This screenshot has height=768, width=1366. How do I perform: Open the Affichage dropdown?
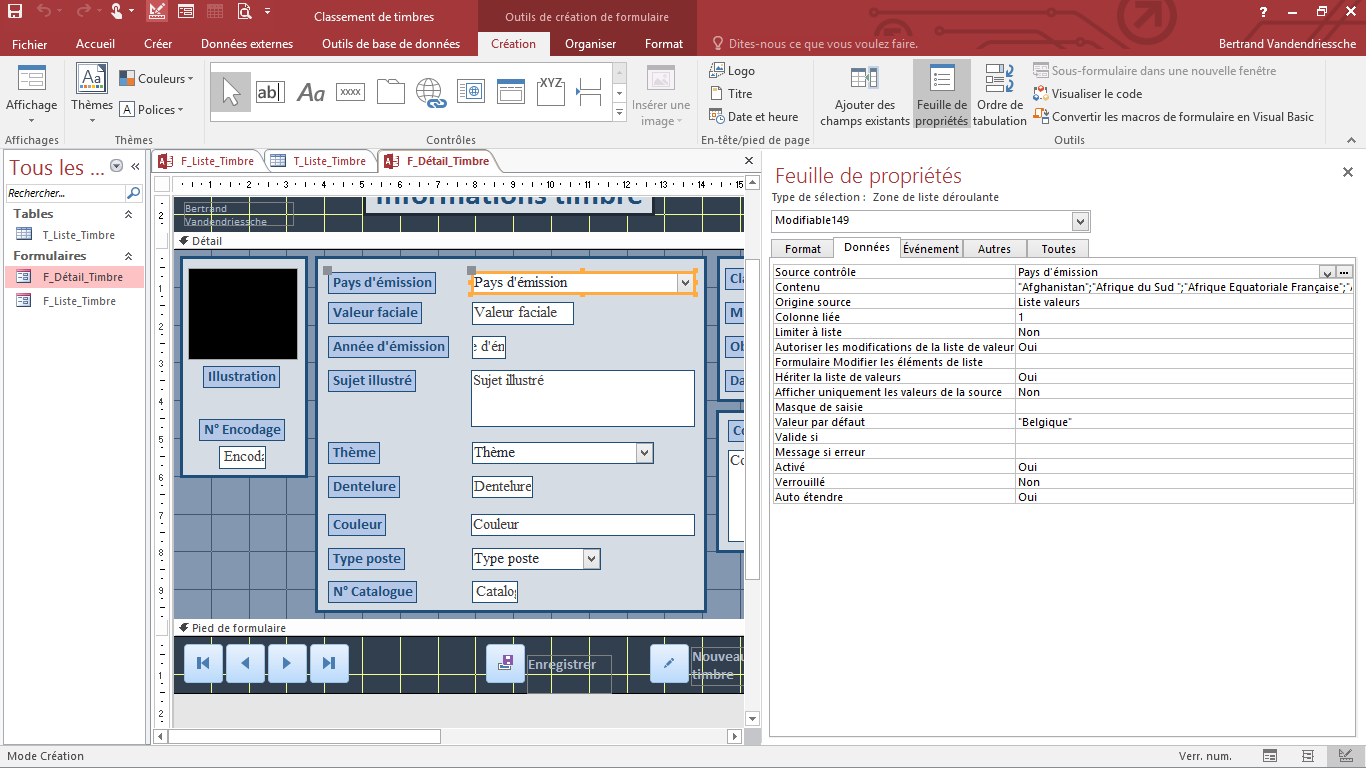click(x=32, y=97)
